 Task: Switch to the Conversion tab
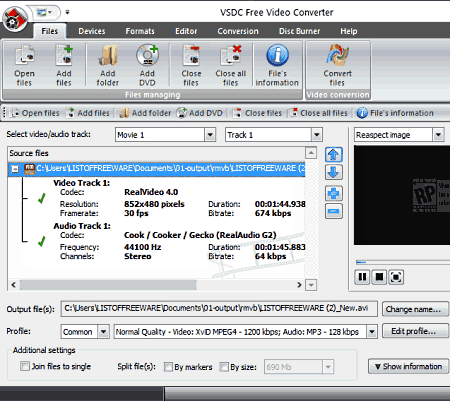[x=238, y=31]
